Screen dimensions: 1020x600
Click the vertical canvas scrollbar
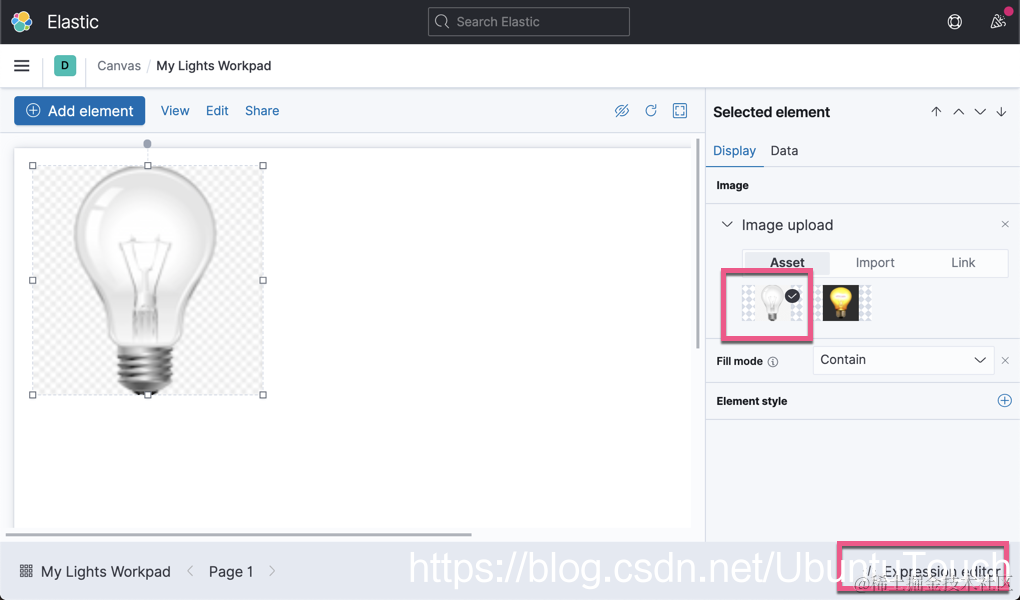point(698,243)
